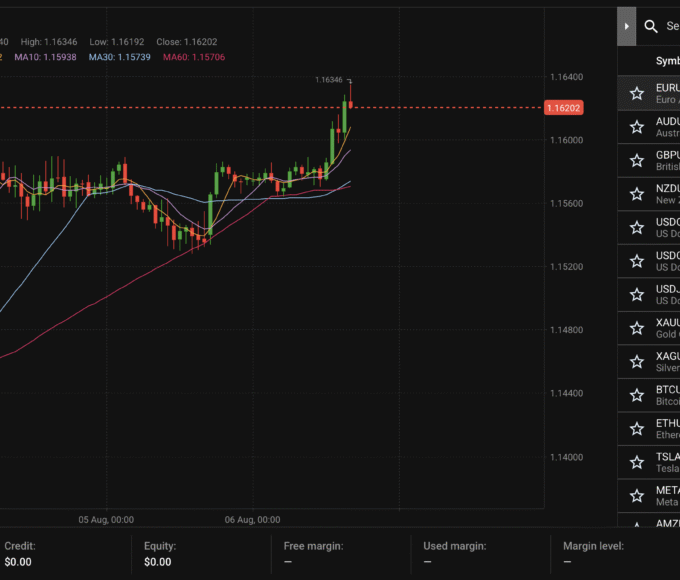Viewport: 680px width, 580px height.
Task: Open the EUR symbol row
Action: pyautogui.click(x=667, y=93)
